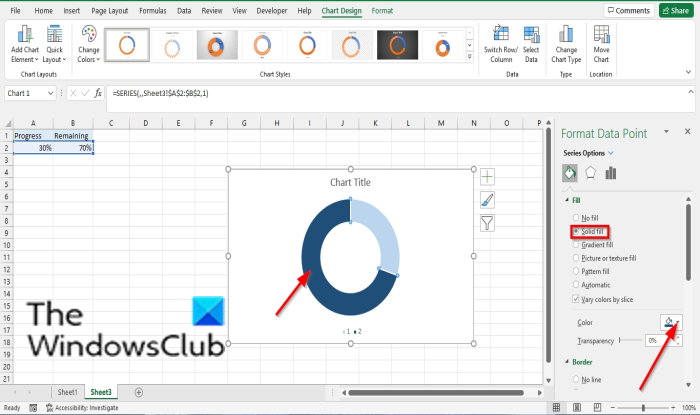Viewport: 700px width, 415px height.
Task: Collapse the Fill section
Action: (567, 200)
